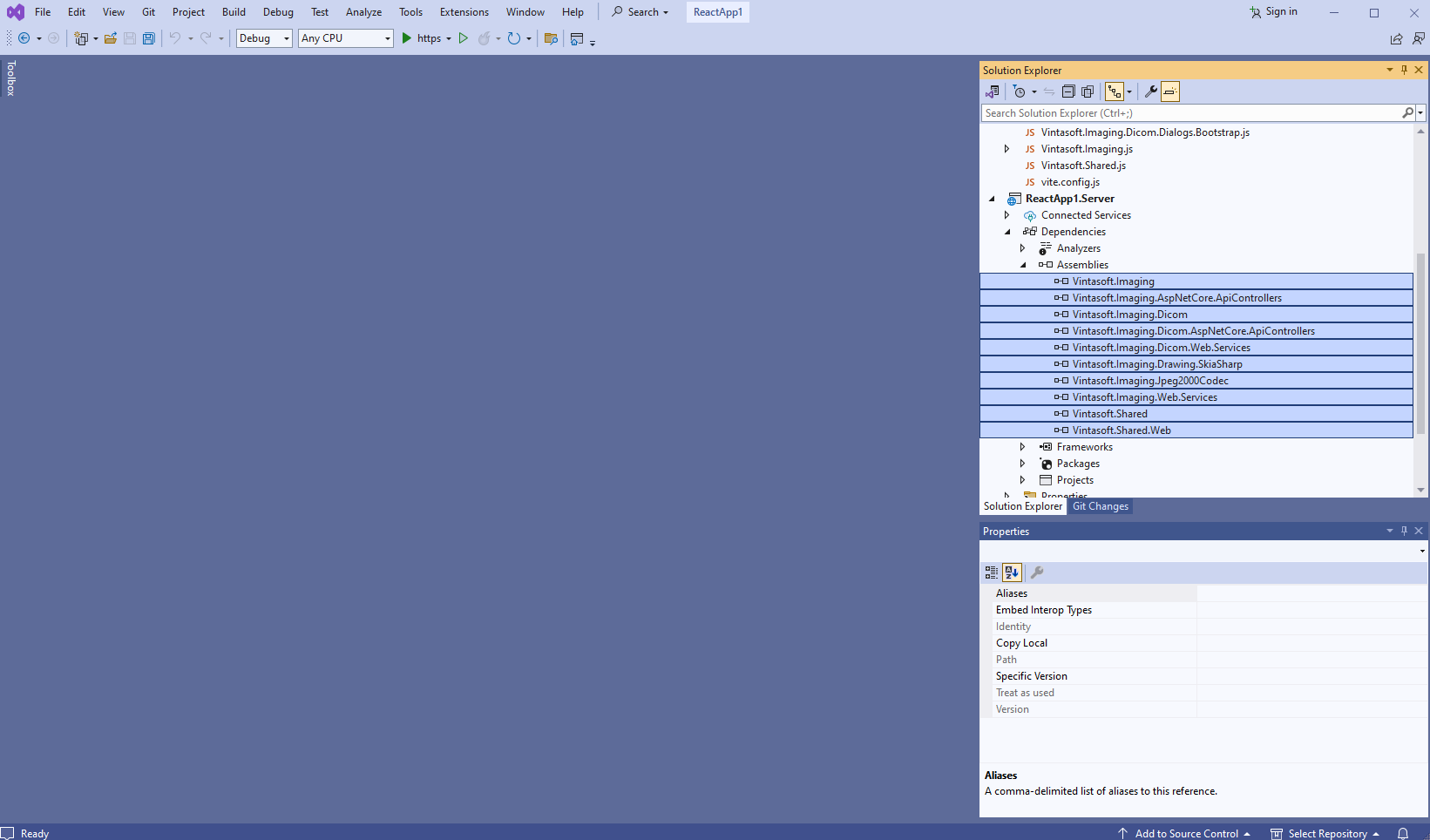1430x840 pixels.
Task: Click Start Without Debugging outline play icon
Action: coord(464,38)
